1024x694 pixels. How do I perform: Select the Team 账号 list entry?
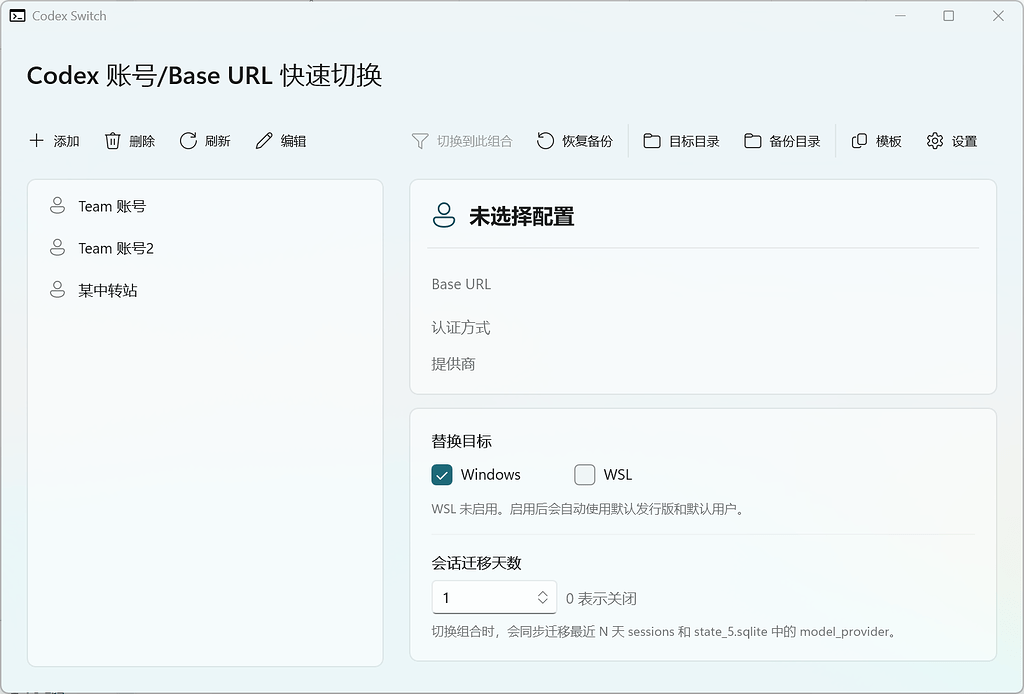tap(205, 206)
